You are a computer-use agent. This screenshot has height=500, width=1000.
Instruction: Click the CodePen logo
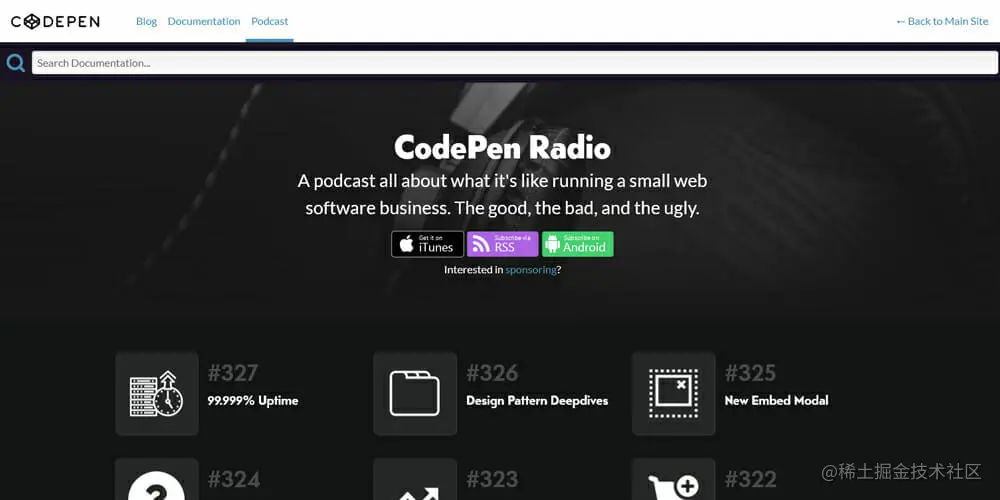point(55,22)
